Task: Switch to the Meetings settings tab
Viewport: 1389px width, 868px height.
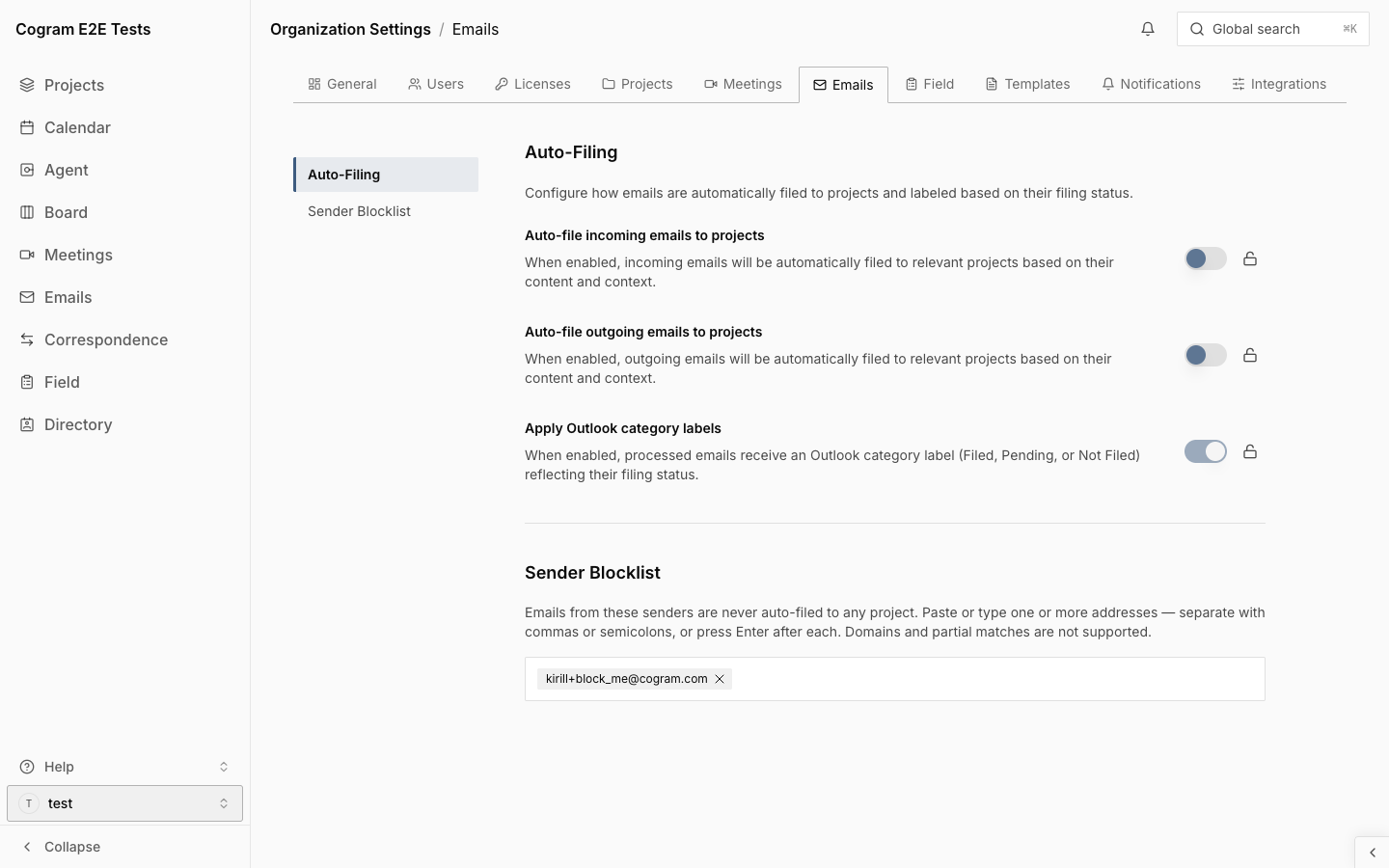Action: pyautogui.click(x=743, y=84)
